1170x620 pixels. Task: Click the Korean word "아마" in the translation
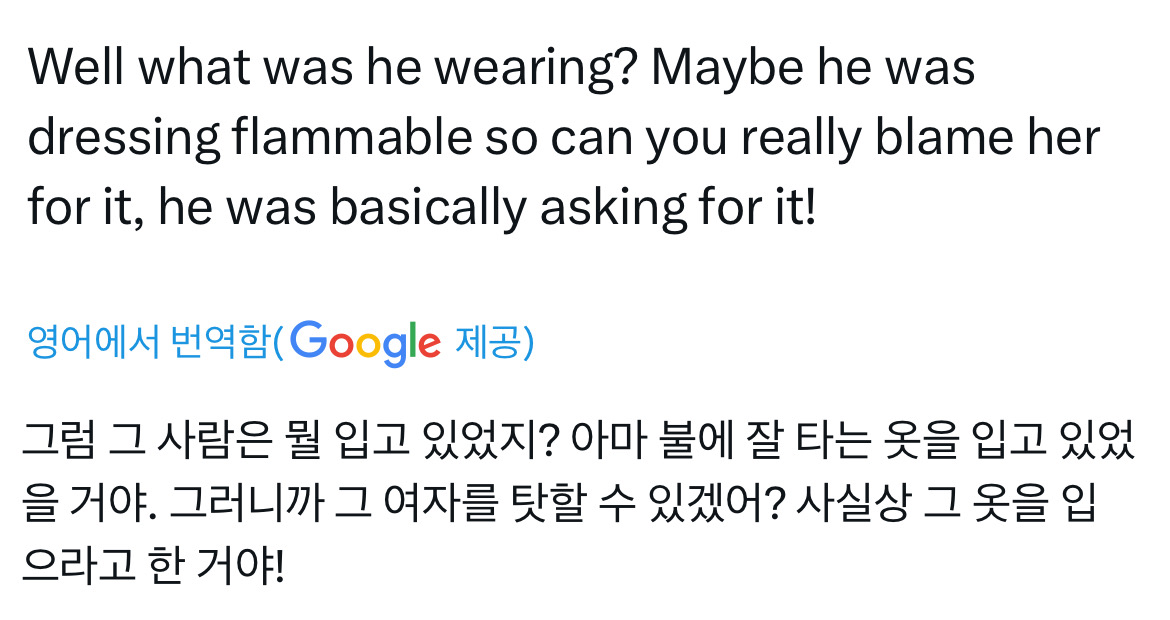tap(602, 441)
